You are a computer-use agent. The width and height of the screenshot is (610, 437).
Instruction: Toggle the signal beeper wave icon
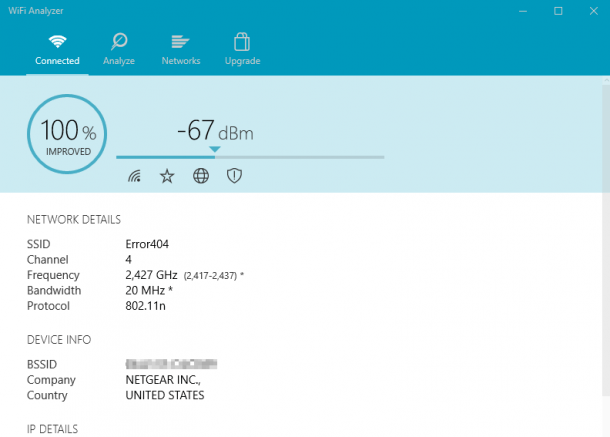135,176
